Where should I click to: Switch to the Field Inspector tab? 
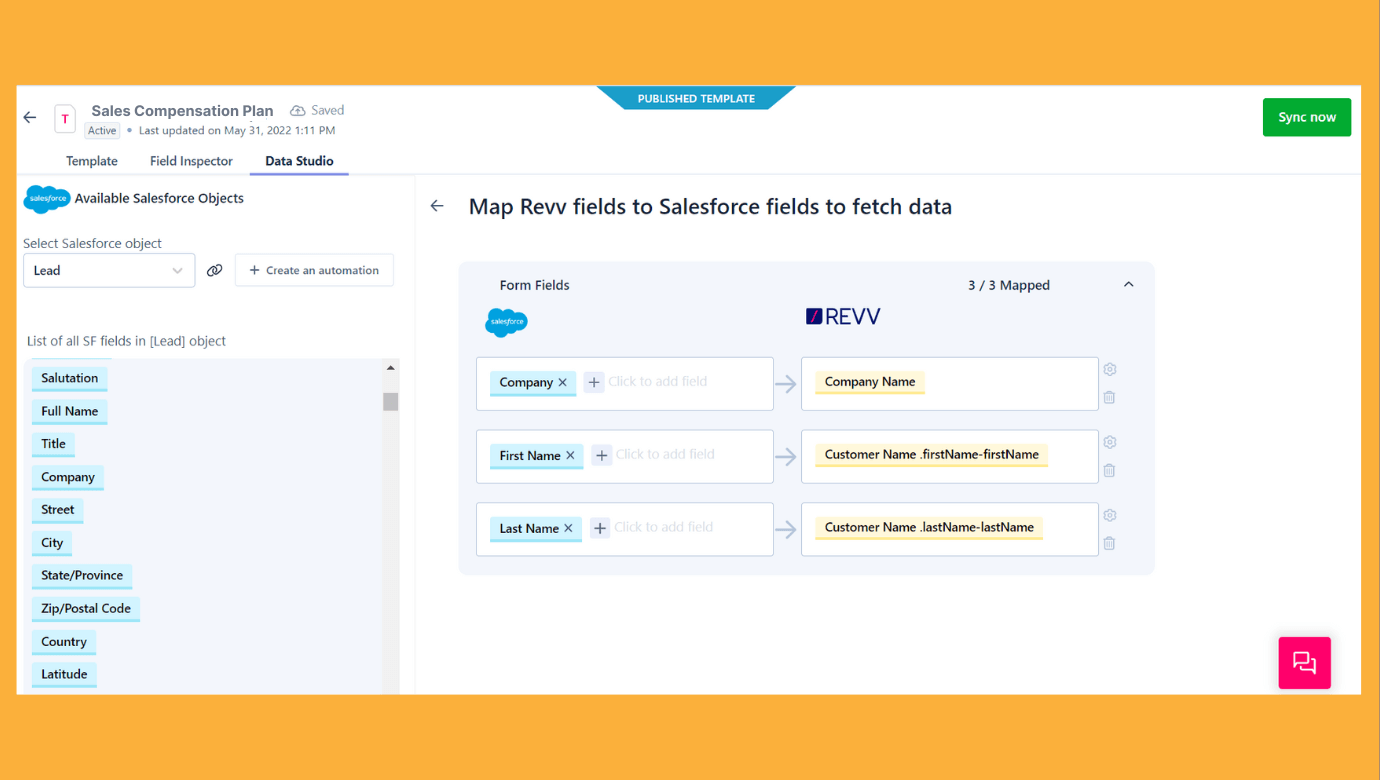pos(191,161)
